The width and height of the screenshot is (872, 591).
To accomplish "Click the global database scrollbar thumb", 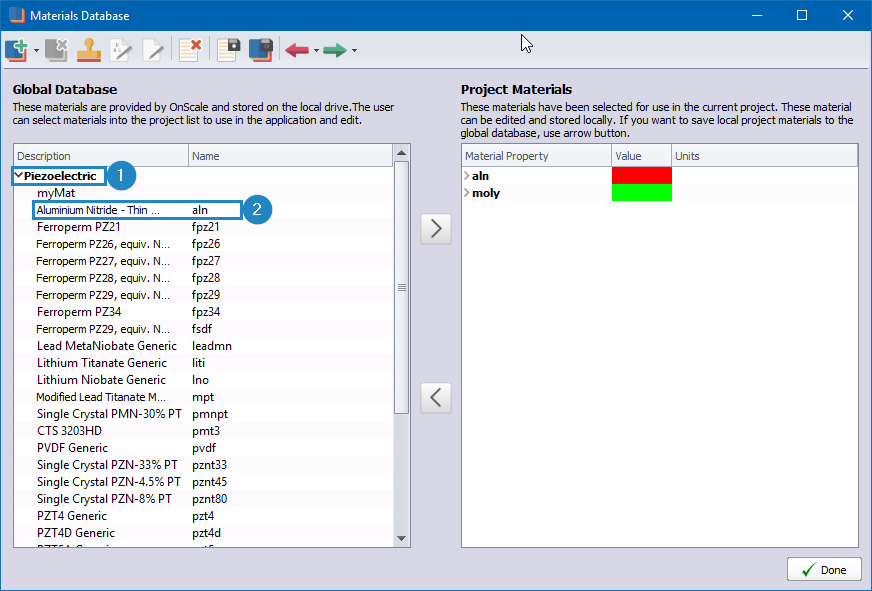I will [402, 287].
